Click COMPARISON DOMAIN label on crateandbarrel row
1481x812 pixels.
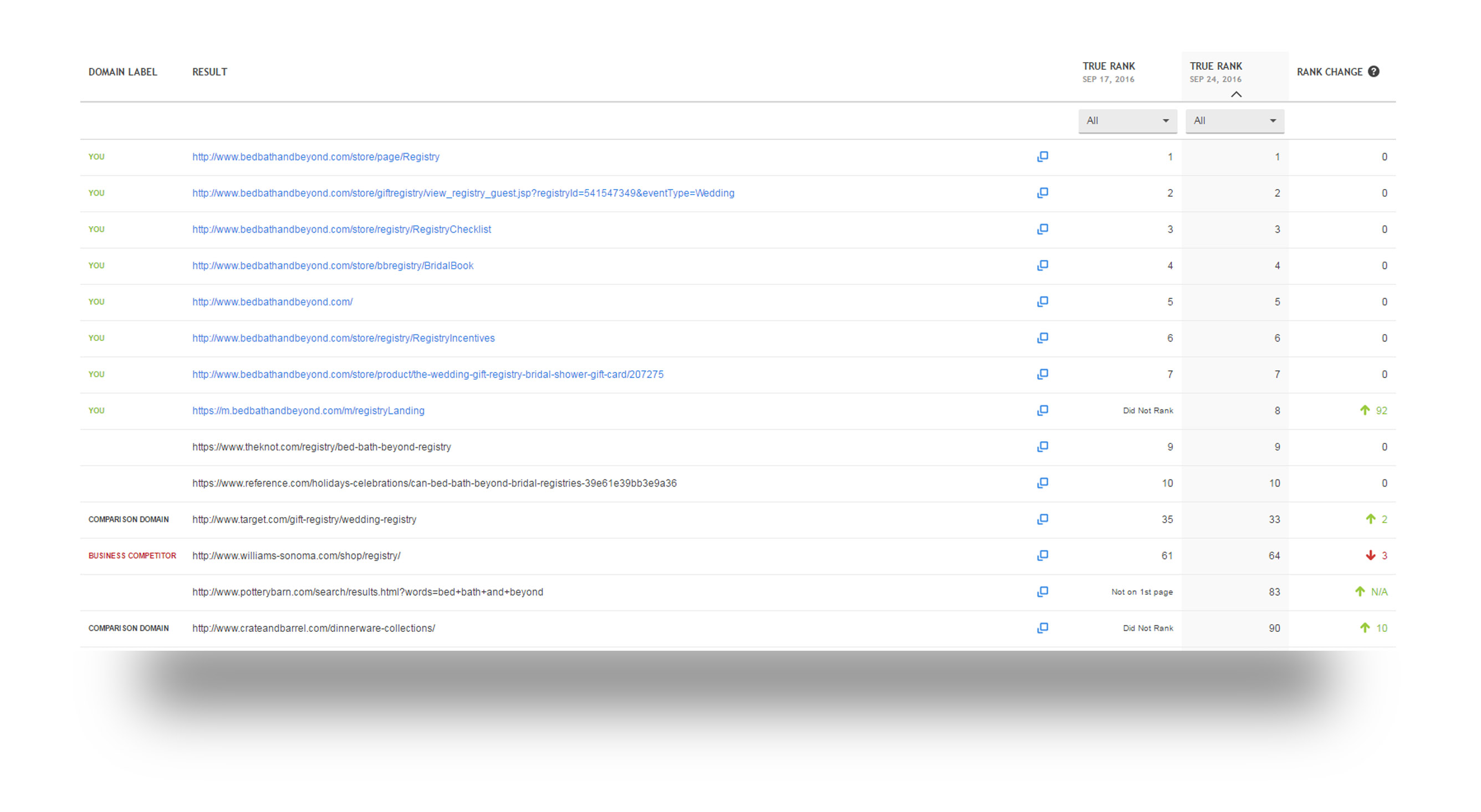(129, 628)
